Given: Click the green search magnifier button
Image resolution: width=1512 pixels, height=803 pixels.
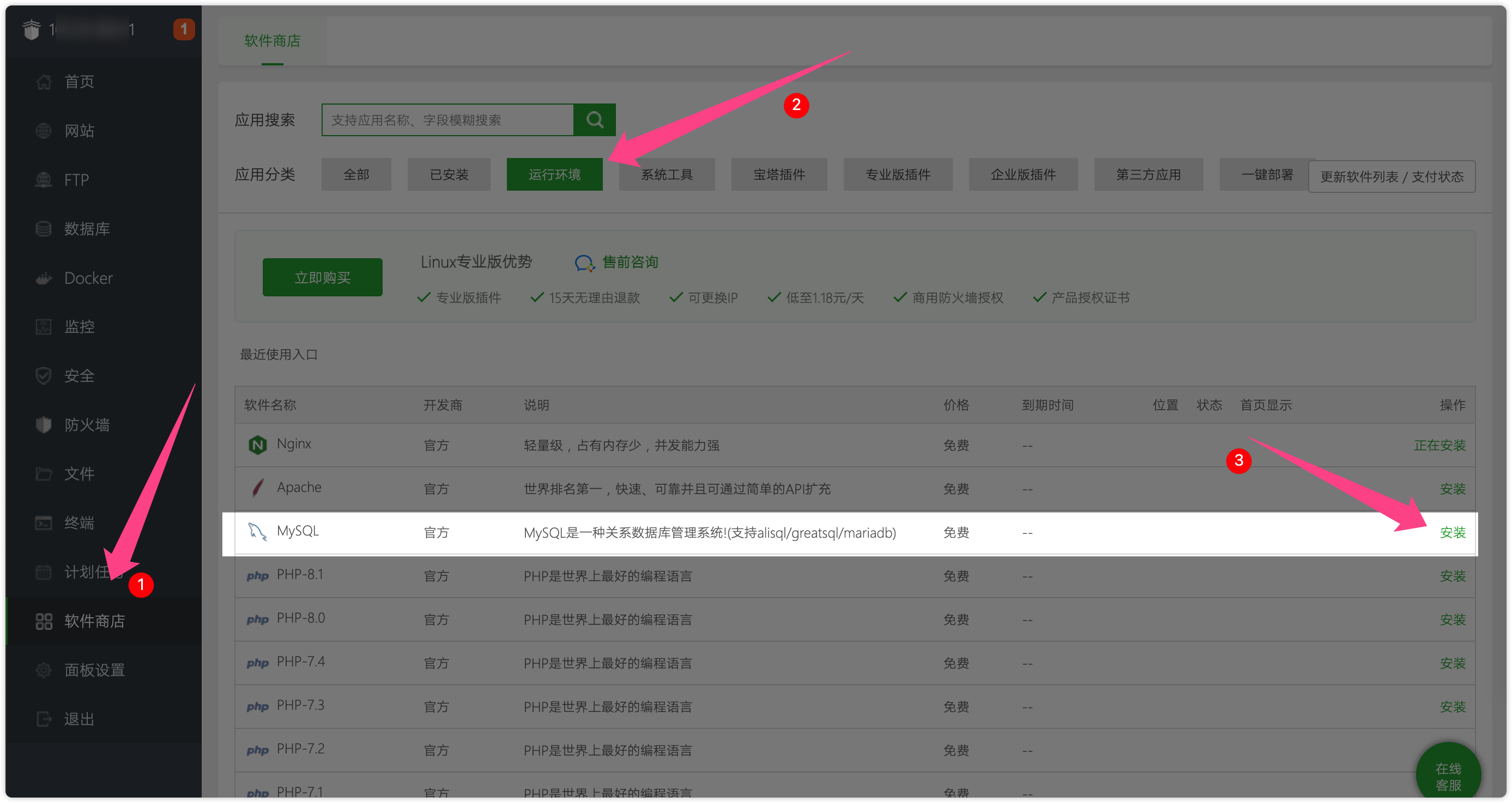Looking at the screenshot, I should click(594, 120).
